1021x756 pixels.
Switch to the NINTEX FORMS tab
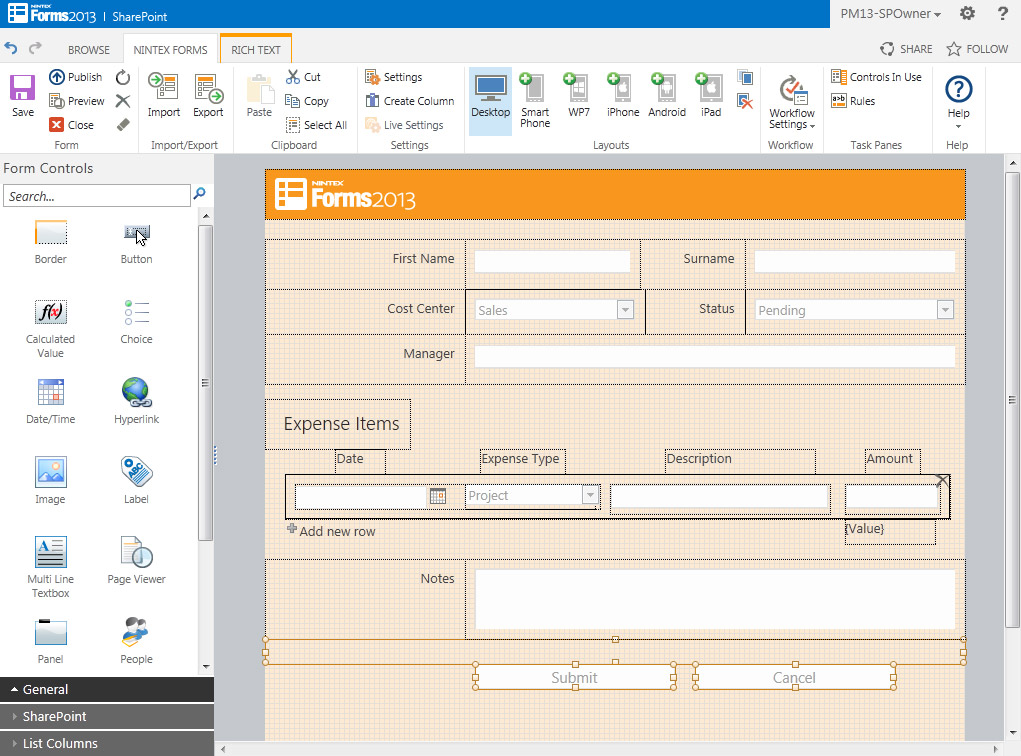[171, 49]
